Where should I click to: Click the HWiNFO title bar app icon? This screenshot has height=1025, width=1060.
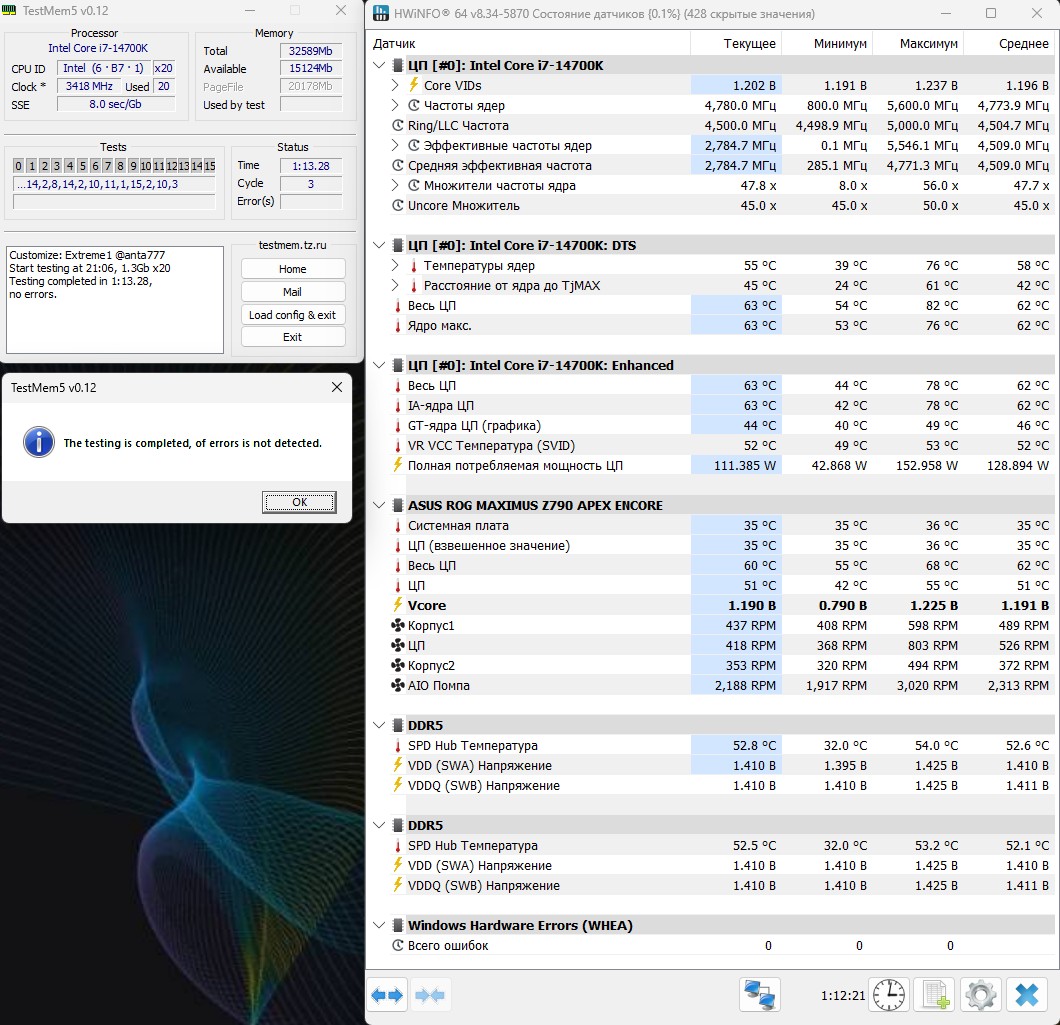[x=381, y=13]
